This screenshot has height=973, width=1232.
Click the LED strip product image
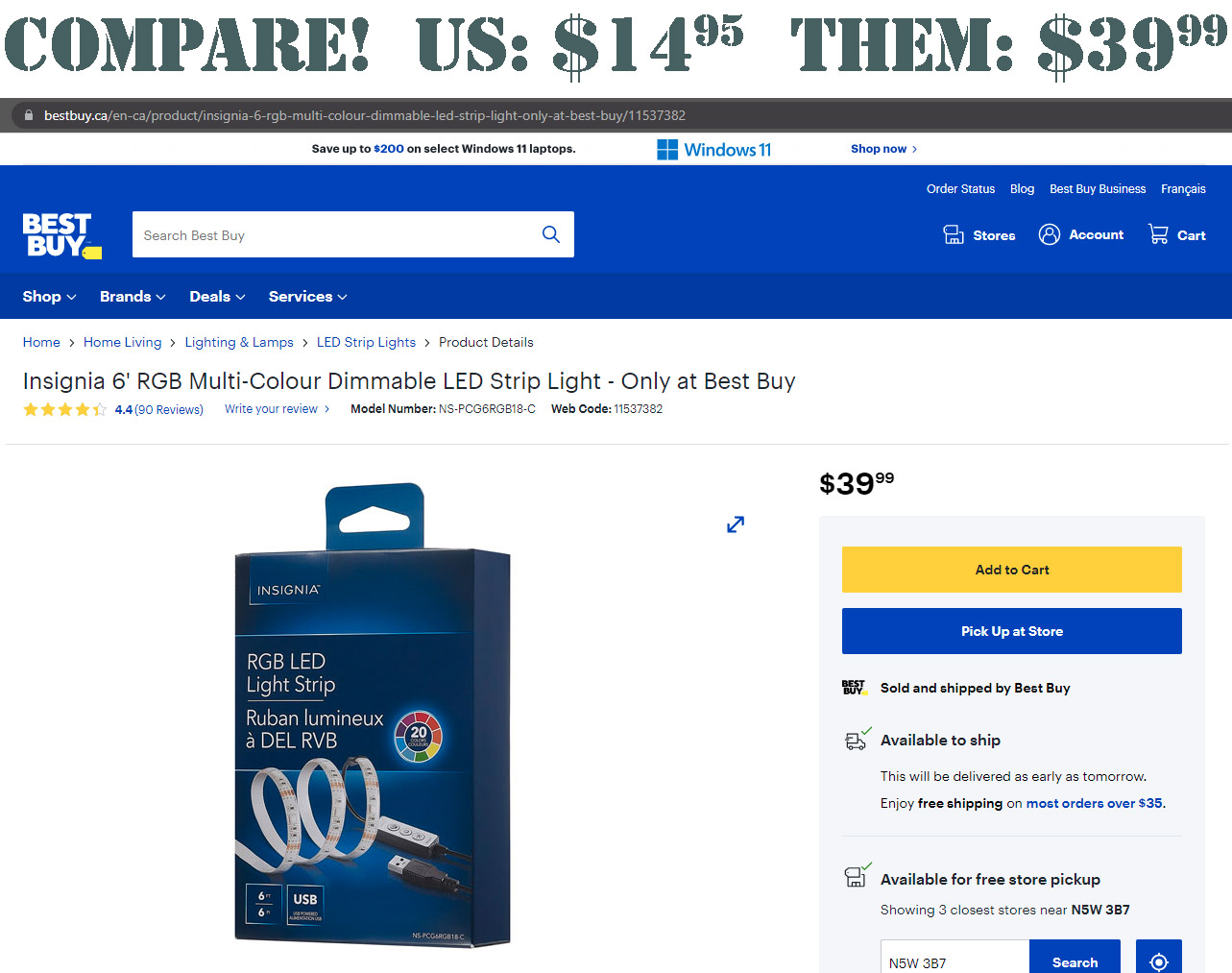click(x=373, y=715)
